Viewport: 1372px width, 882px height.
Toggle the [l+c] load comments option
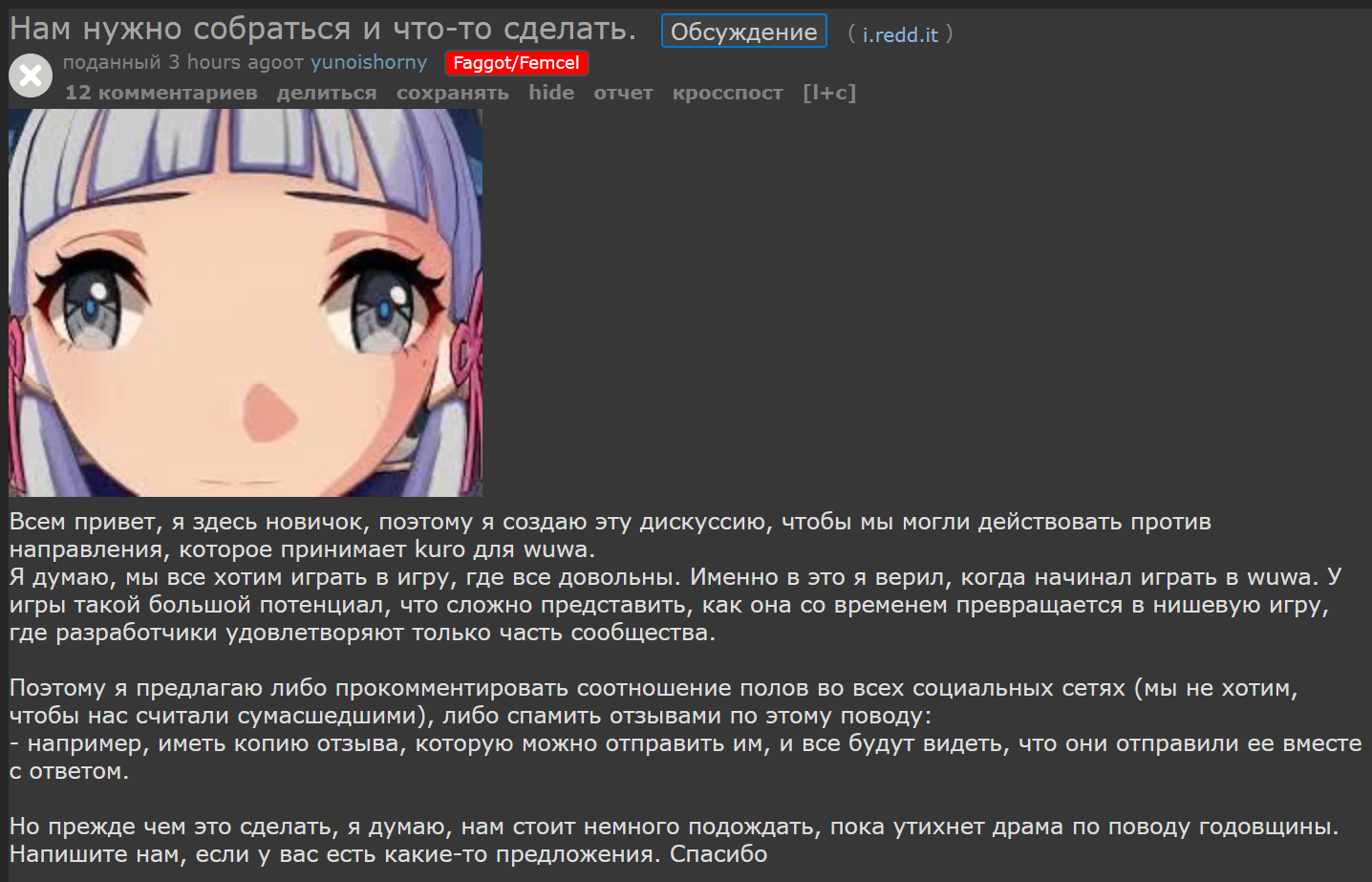point(829,93)
